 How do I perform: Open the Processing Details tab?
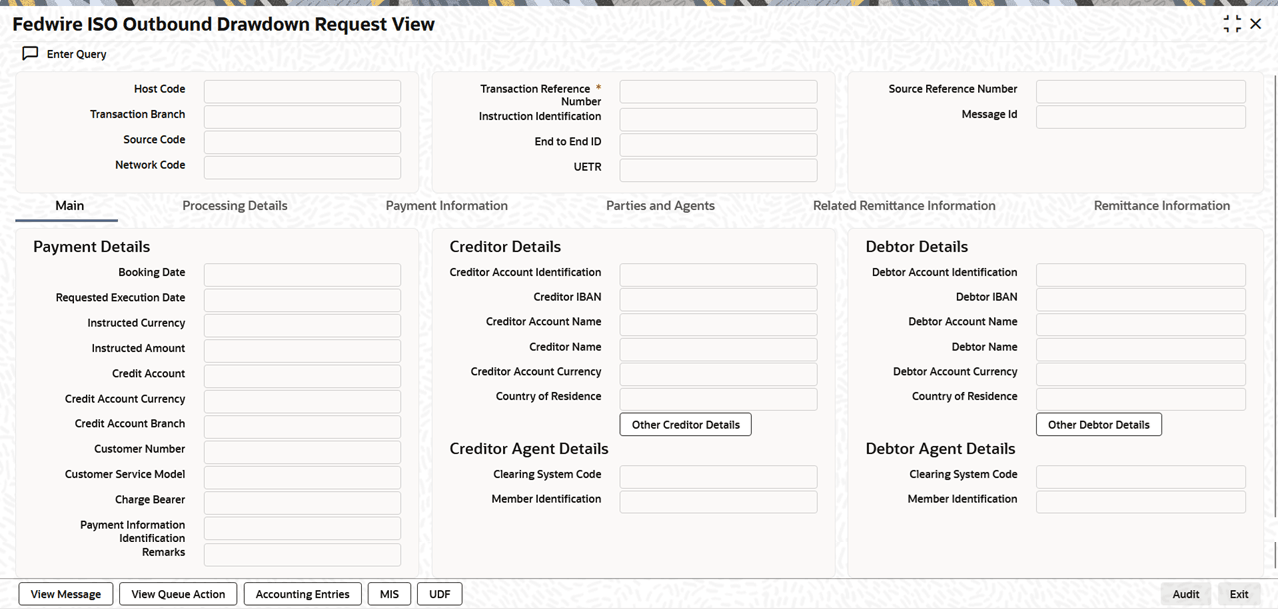coord(235,206)
